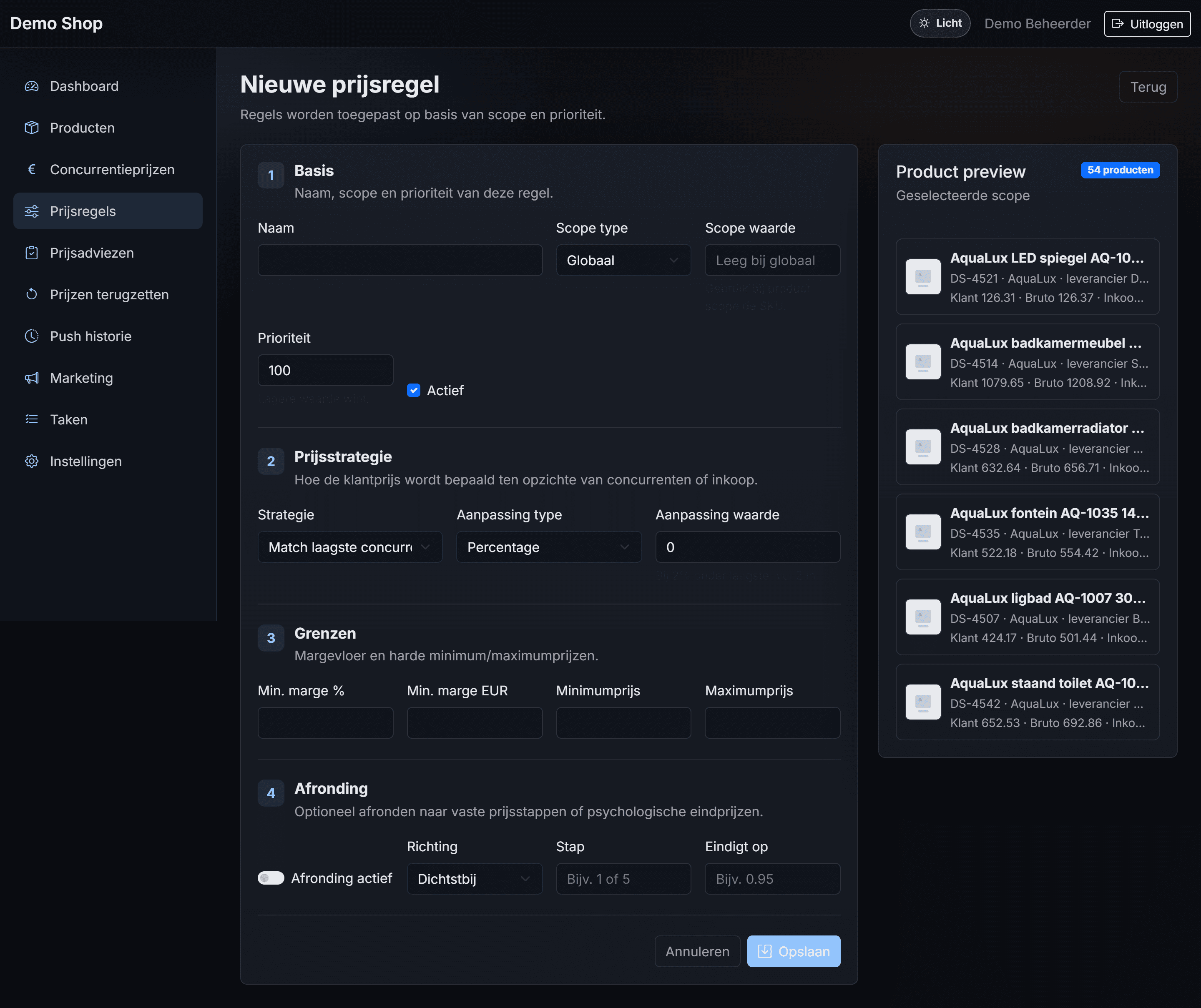Viewport: 1201px width, 1008px height.
Task: Go to Dashboard page
Action: pos(108,86)
